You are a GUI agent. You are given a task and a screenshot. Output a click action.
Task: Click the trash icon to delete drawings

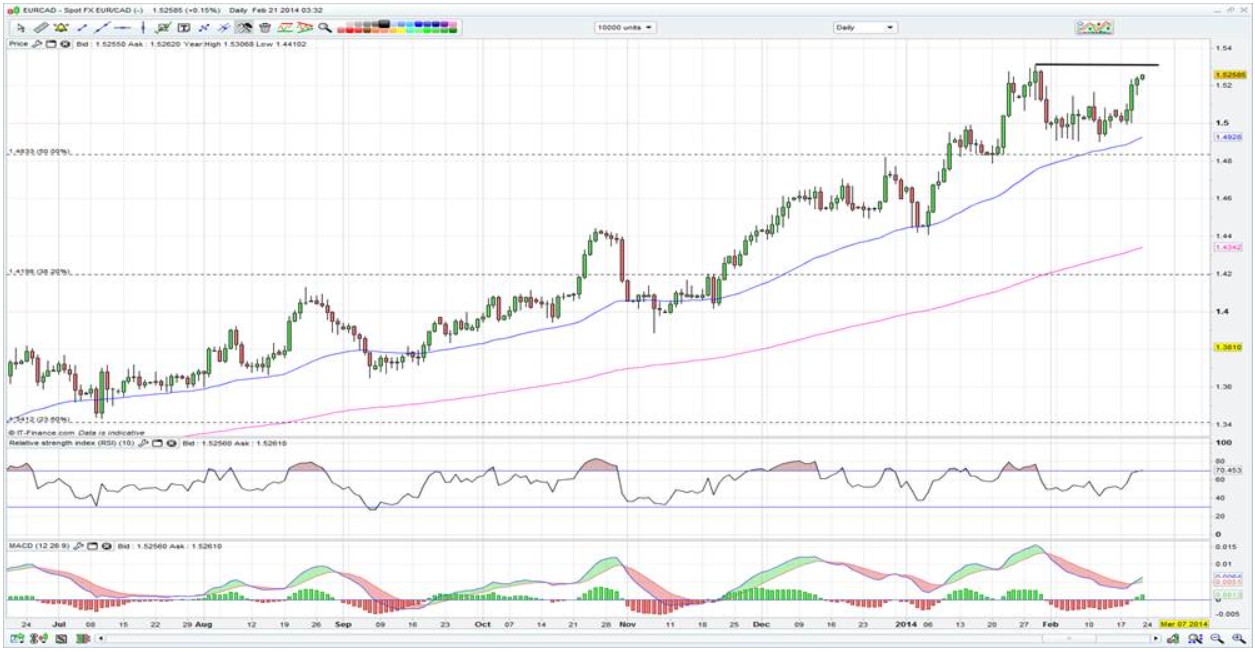(265, 28)
